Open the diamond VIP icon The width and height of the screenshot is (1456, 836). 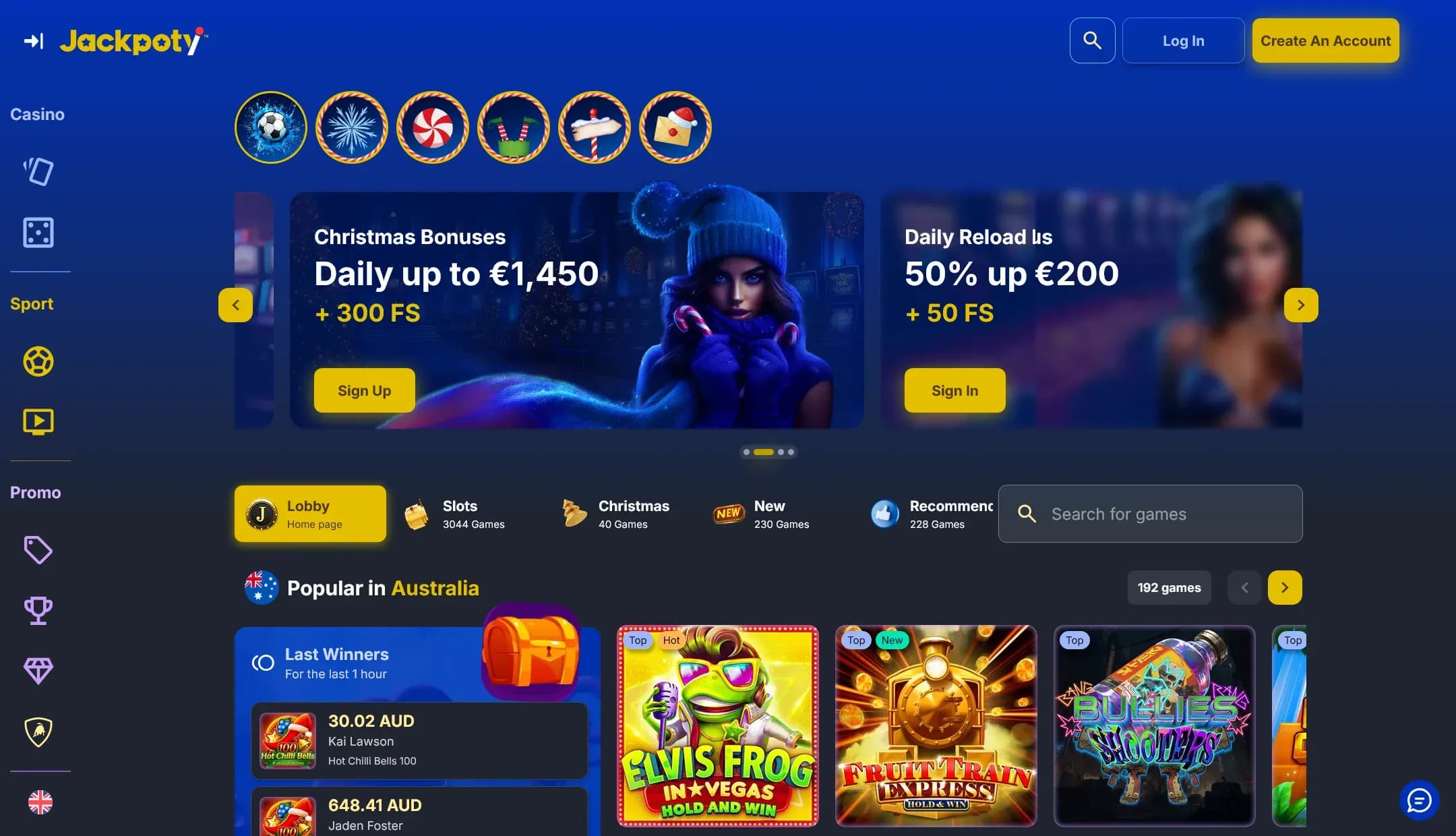coord(38,671)
